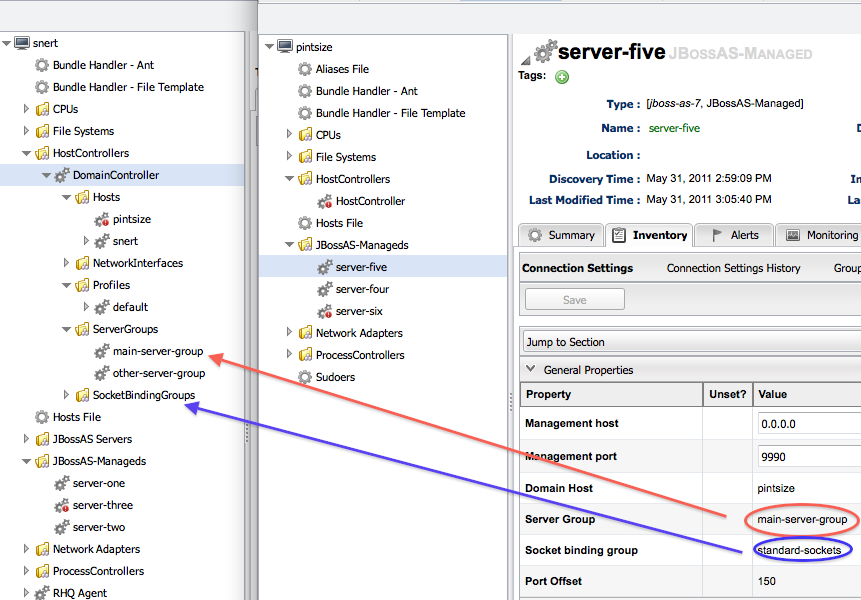Open the Jump to Section dropdown
This screenshot has height=600, width=861.
691,342
